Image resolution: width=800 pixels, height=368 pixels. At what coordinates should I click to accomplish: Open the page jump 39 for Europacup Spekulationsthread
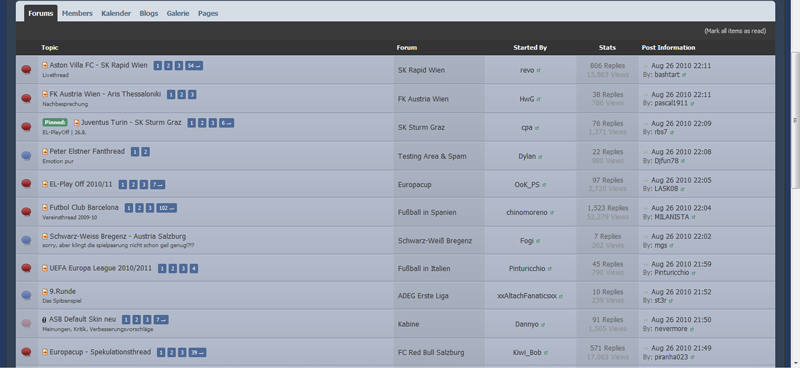pos(197,352)
